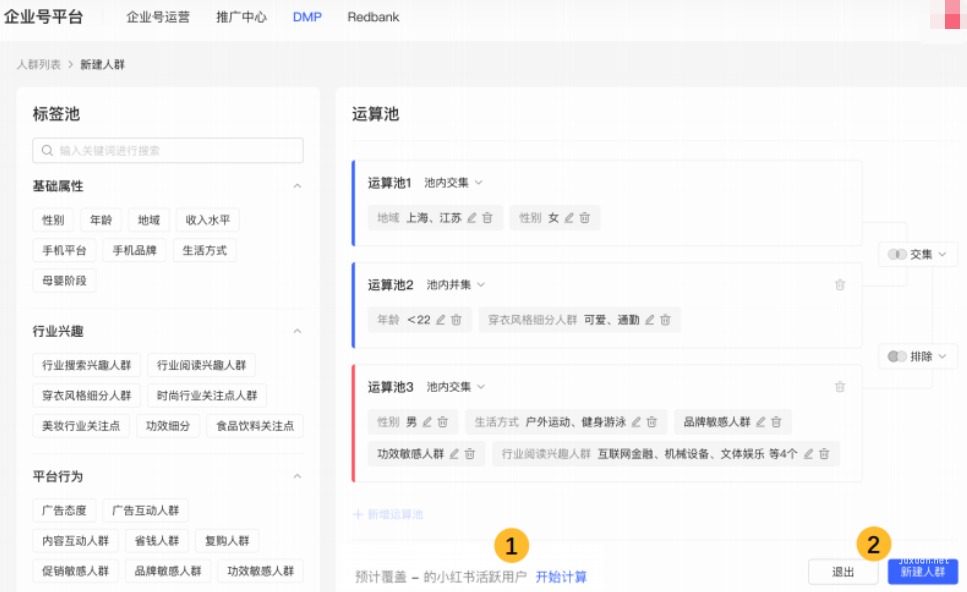Delete the 性别 女 tag via its trash icon
Screen dimensions: 967x592
pos(585,218)
